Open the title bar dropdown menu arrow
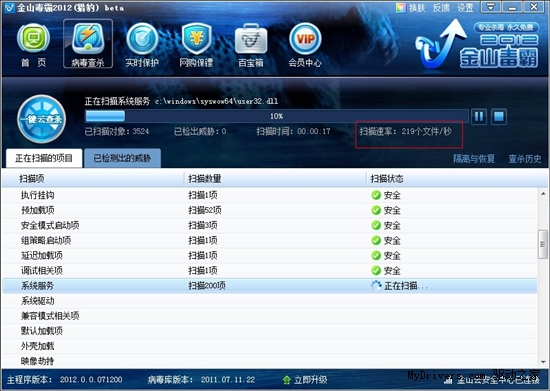The height and width of the screenshot is (391, 550). pos(490,7)
